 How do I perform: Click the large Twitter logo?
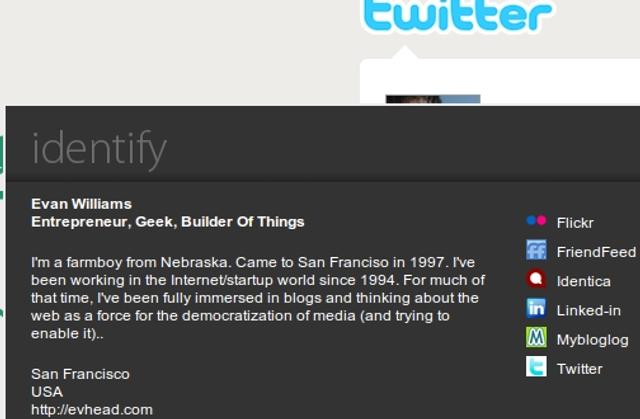(457, 17)
